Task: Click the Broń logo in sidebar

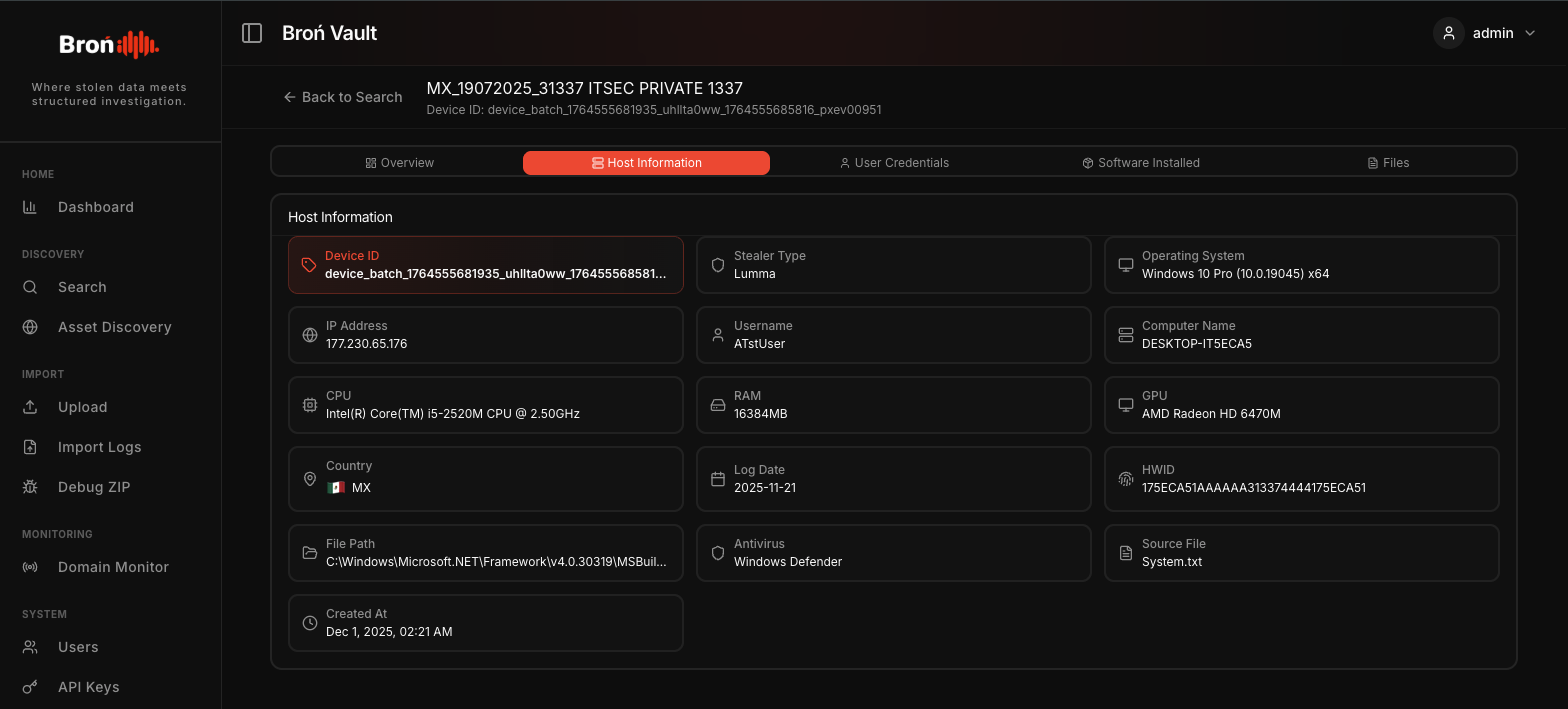Action: click(x=109, y=44)
